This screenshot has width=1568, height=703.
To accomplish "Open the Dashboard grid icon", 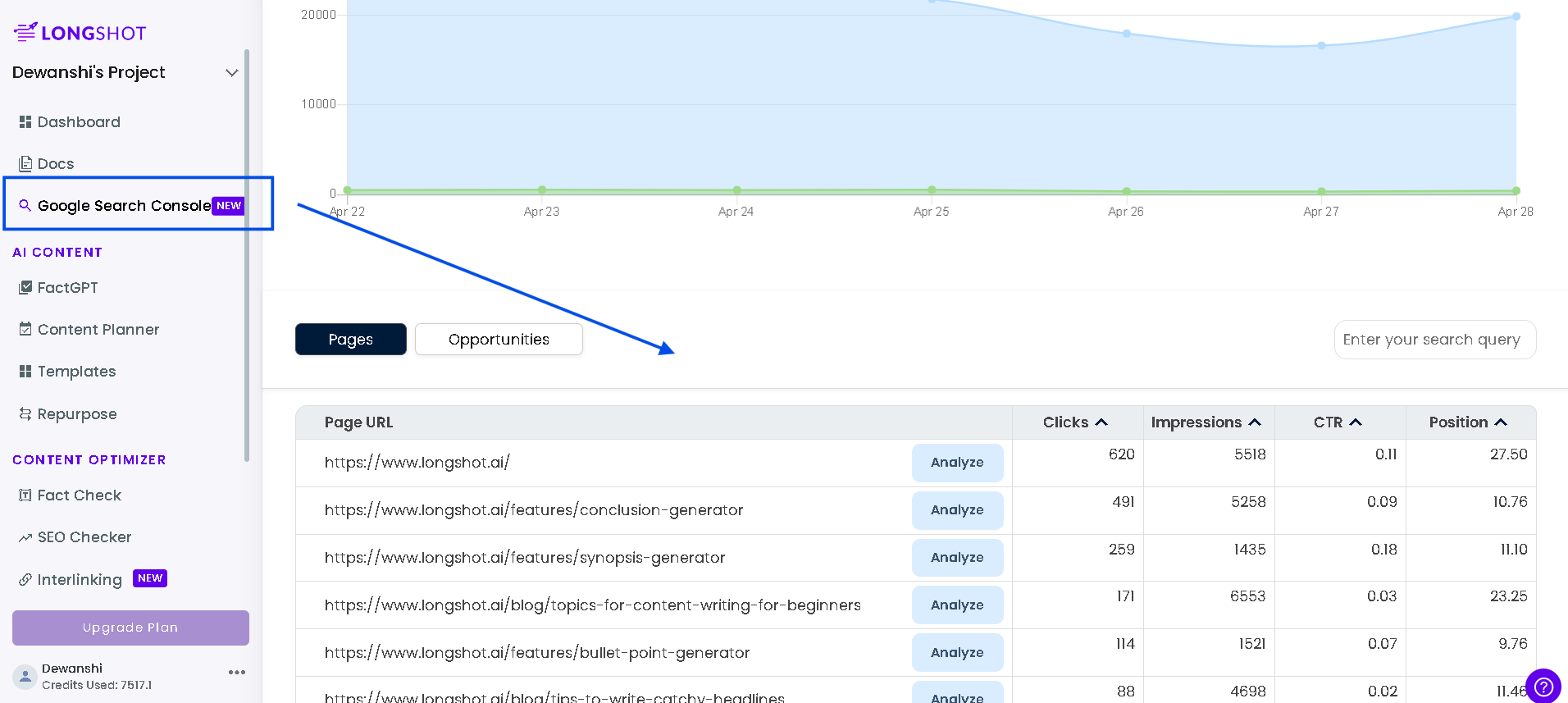I will click(x=25, y=122).
